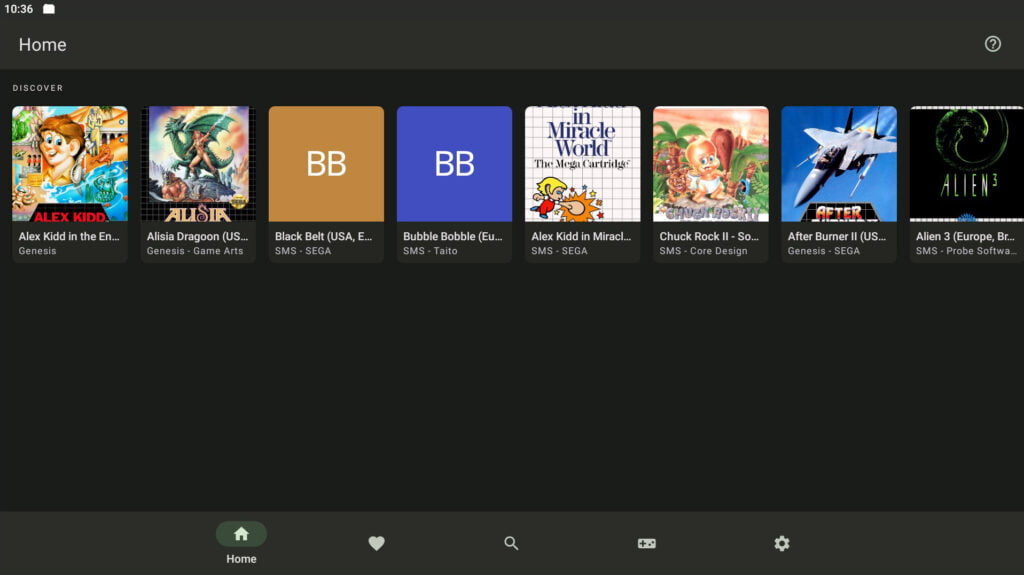Click the 'SMS - Taito' subtitle
The image size is (1024, 575).
click(x=430, y=251)
